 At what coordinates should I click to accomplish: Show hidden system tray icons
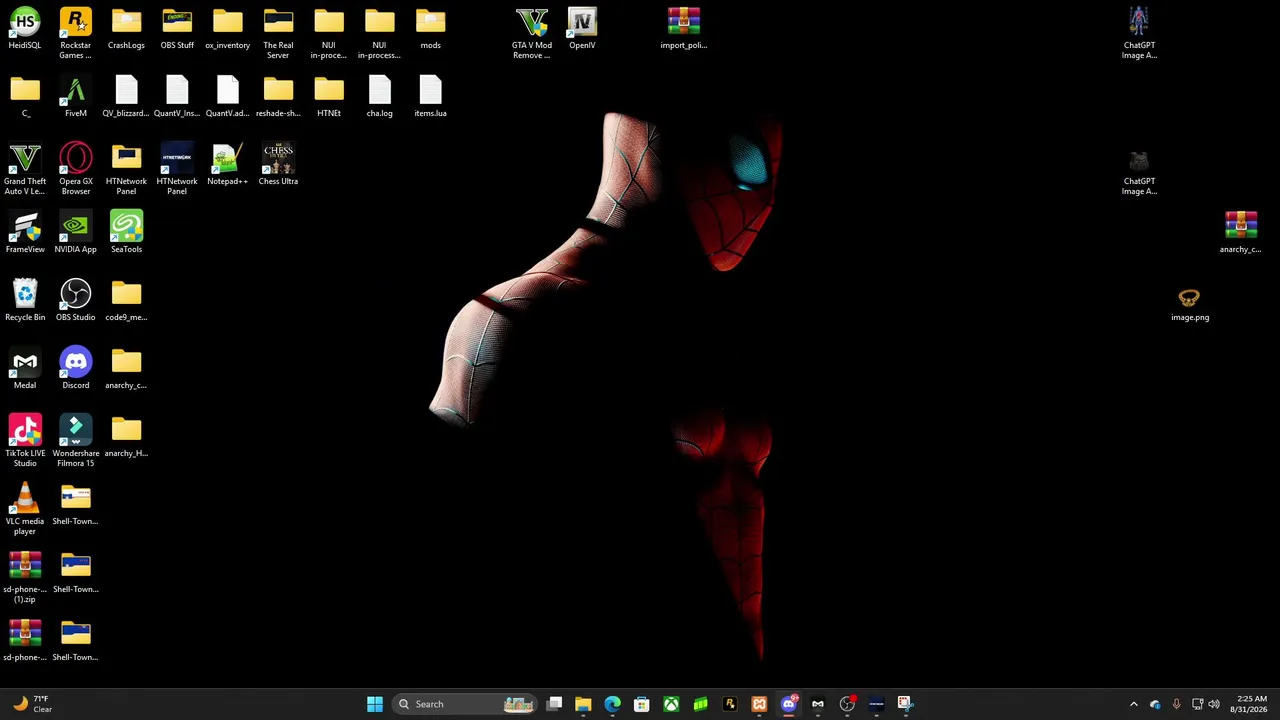tap(1134, 704)
